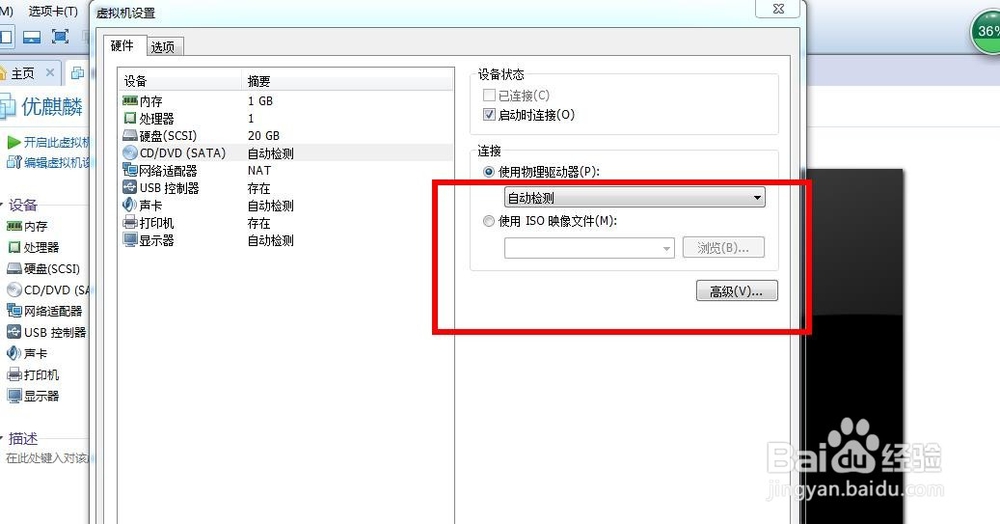Click the 摘要 column header
1000x524 pixels.
[x=348, y=81]
